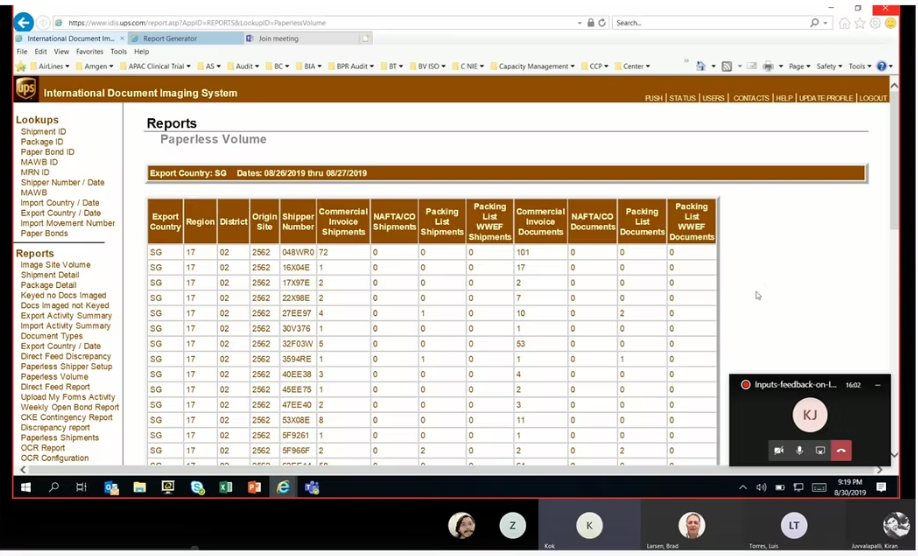This screenshot has width=918, height=556.
Task: Open Outlook from the taskbar
Action: (x=111, y=488)
